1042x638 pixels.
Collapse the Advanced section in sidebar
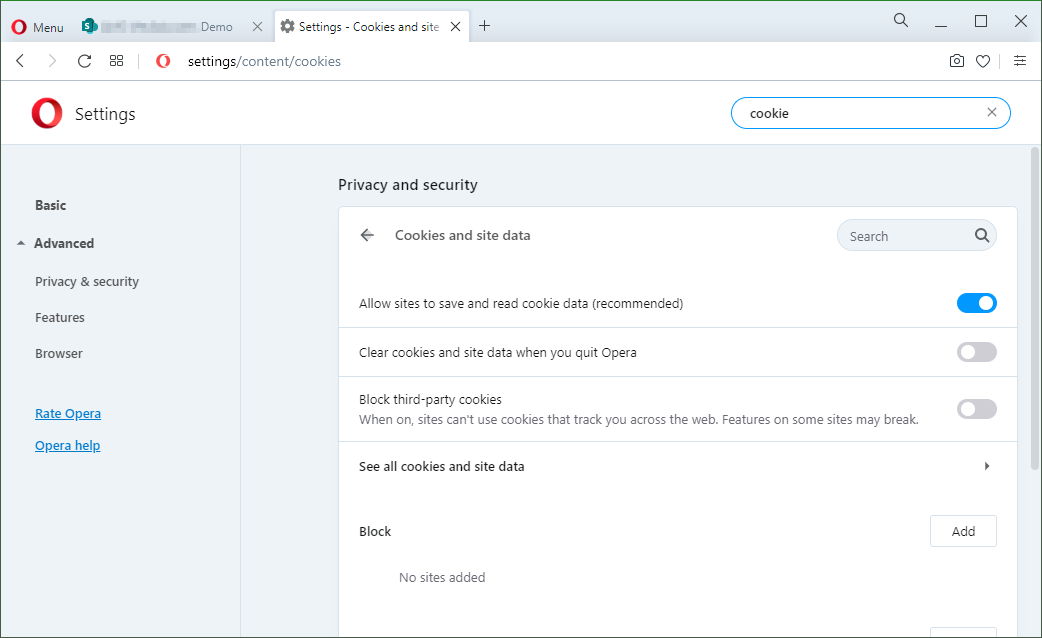coord(63,243)
